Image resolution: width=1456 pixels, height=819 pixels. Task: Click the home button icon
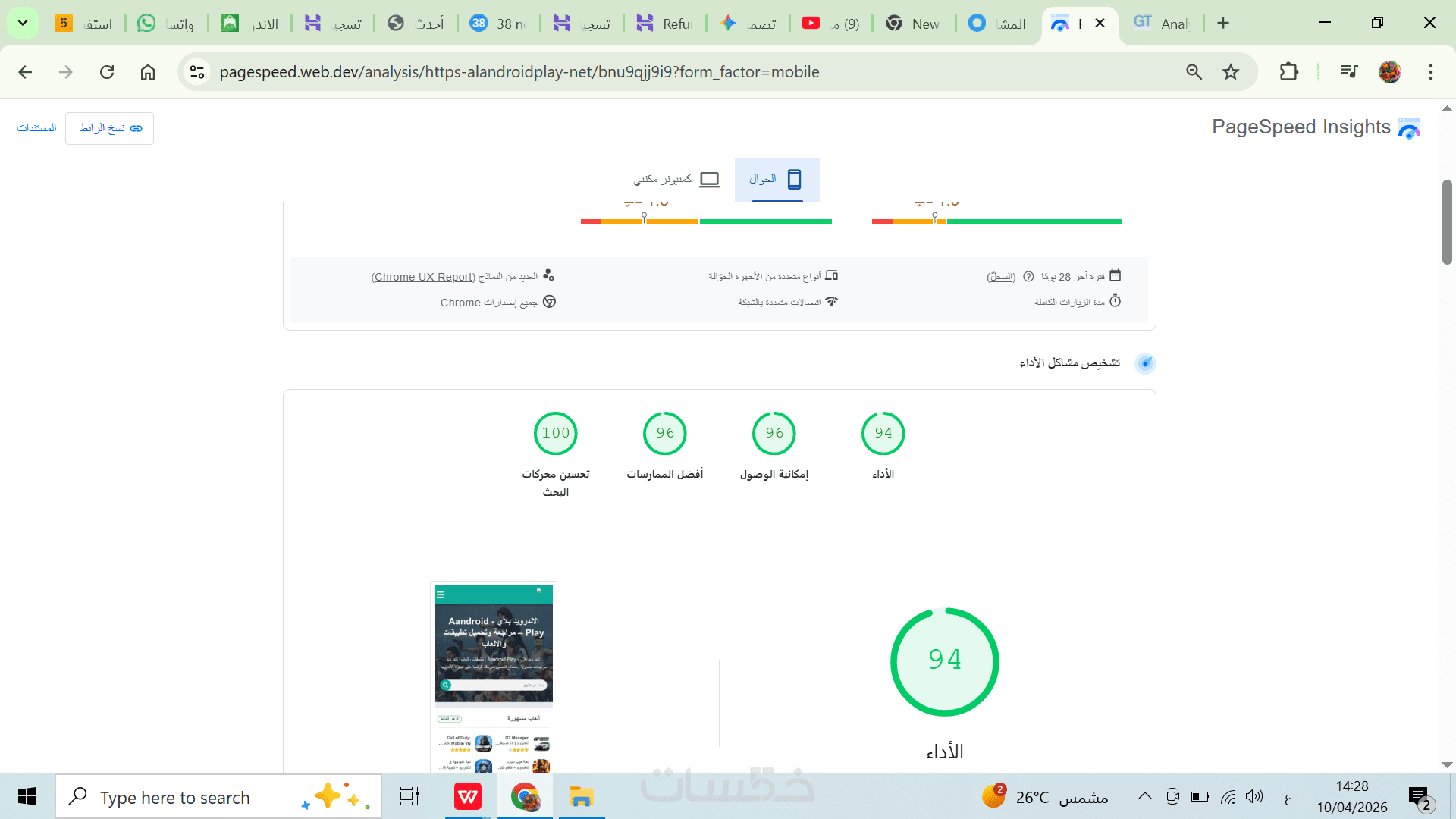[x=148, y=72]
